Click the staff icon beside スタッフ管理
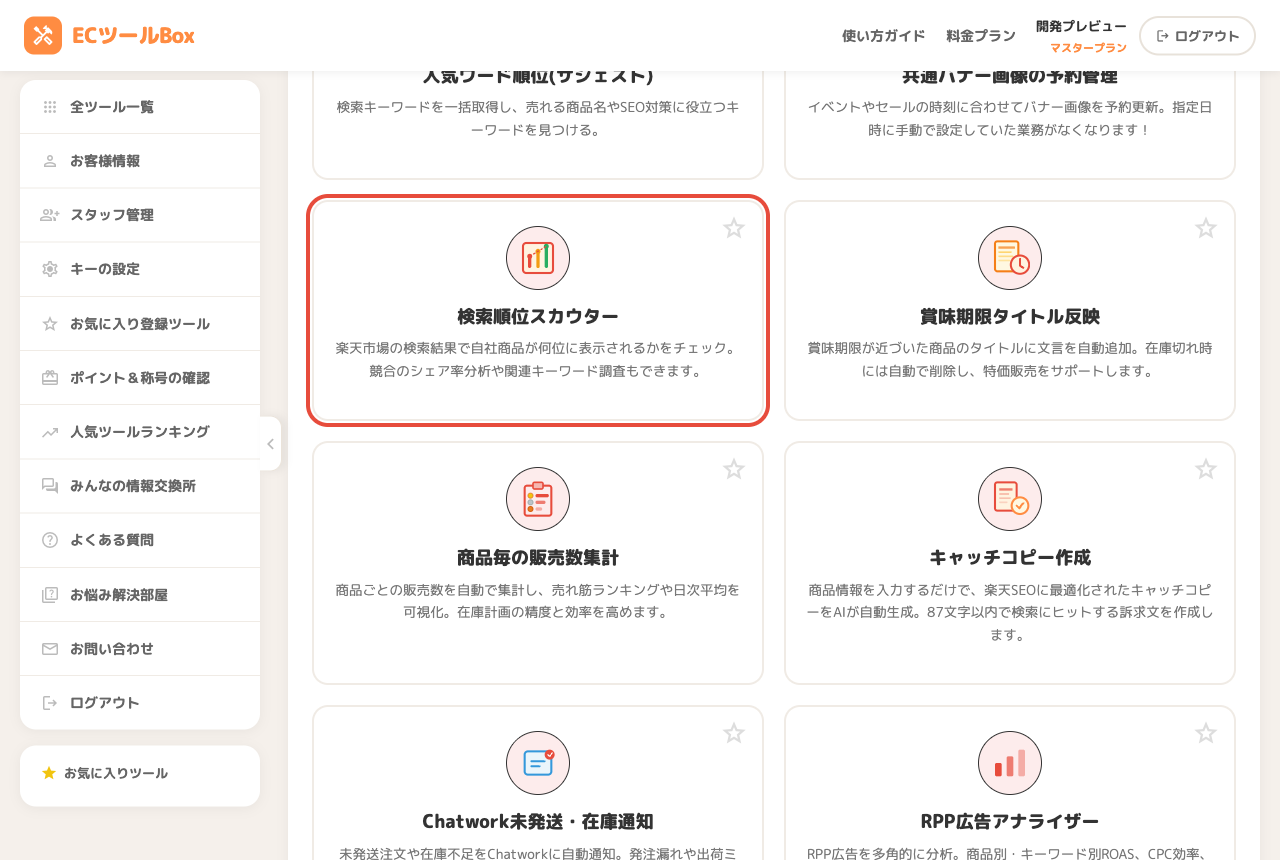 pyautogui.click(x=50, y=215)
